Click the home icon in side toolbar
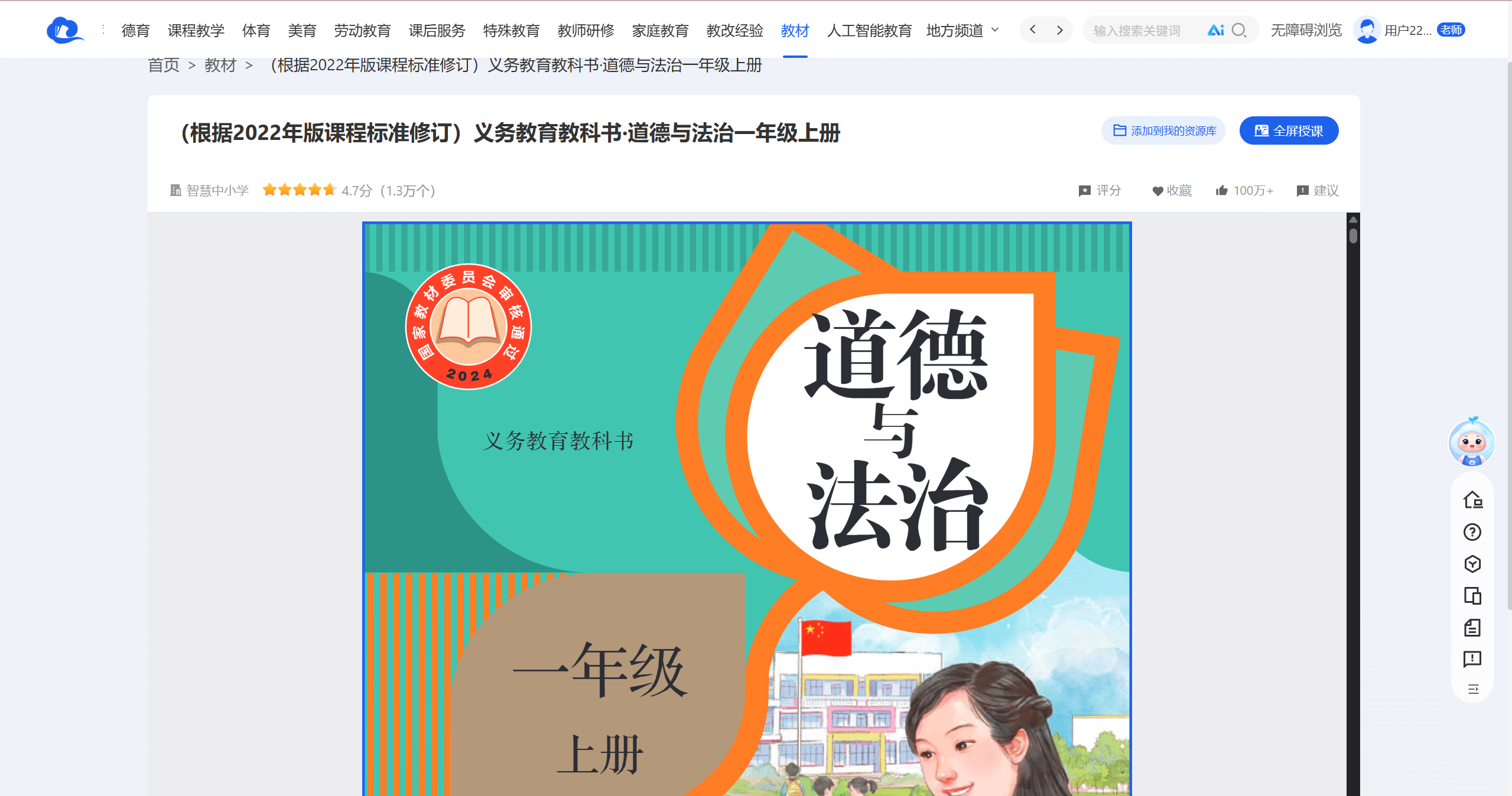The height and width of the screenshot is (796, 1512). coord(1472,500)
